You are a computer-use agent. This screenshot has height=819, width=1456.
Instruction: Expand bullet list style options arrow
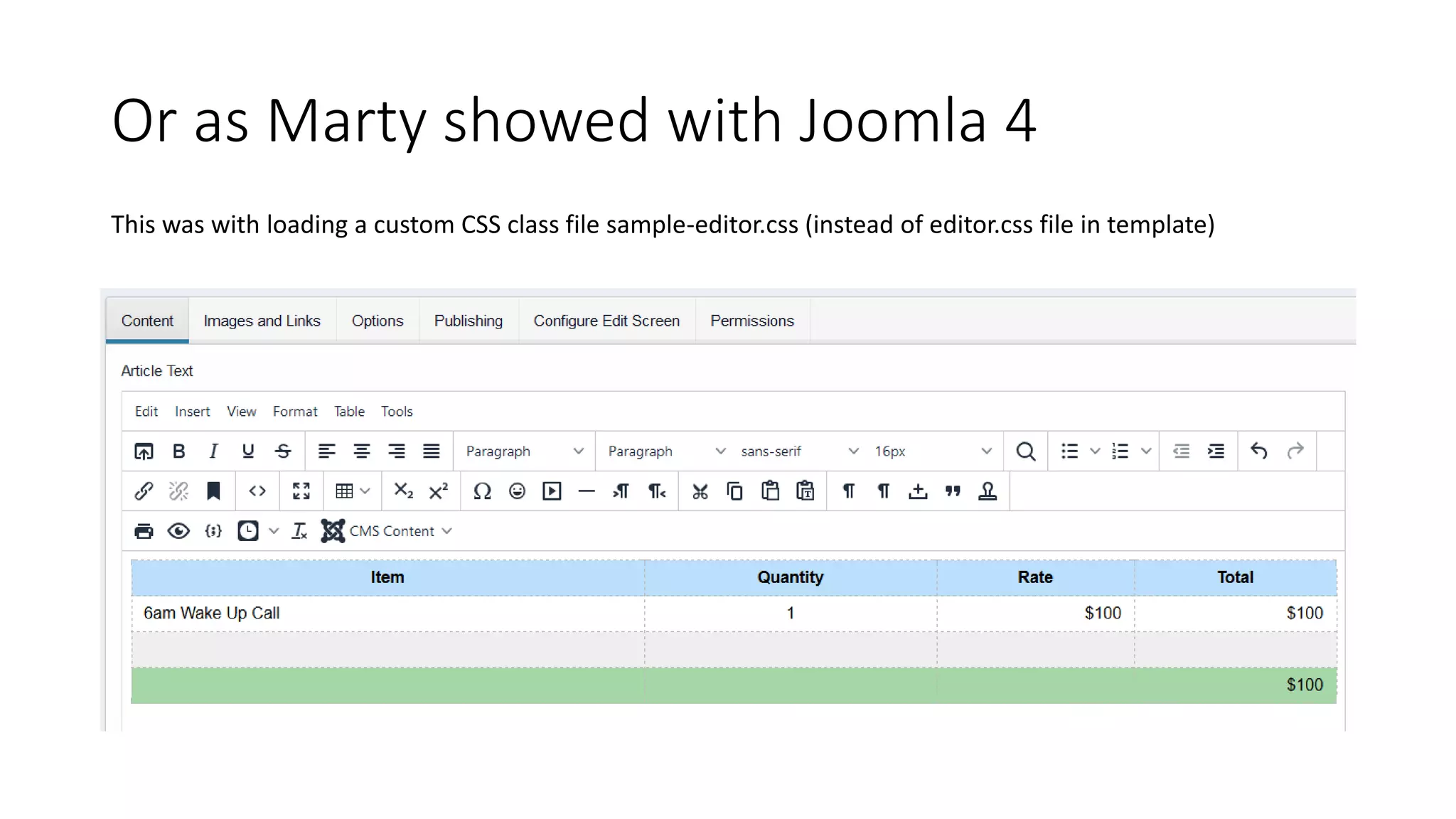coord(1095,451)
